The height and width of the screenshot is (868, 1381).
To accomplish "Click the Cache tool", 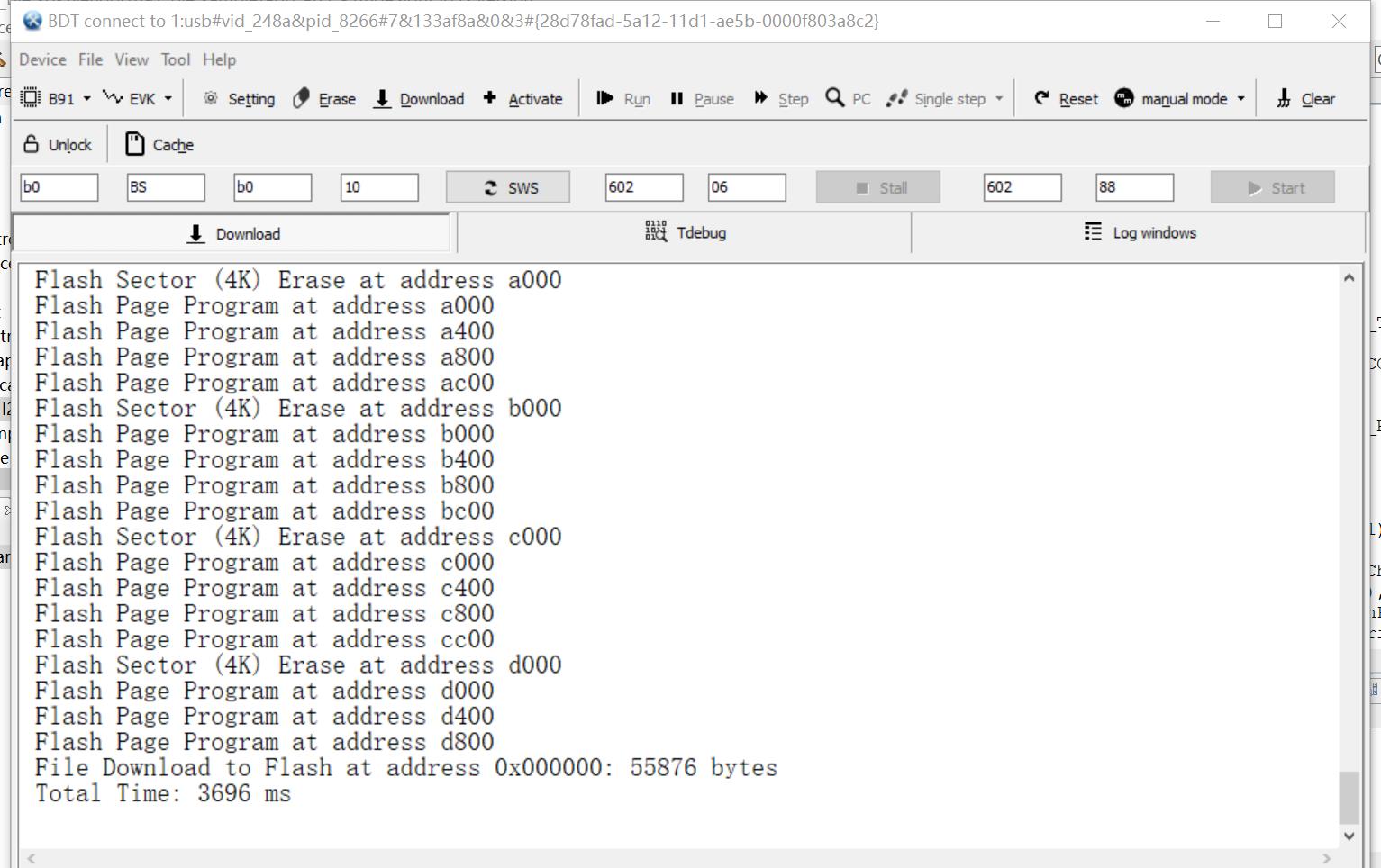I will pyautogui.click(x=159, y=144).
